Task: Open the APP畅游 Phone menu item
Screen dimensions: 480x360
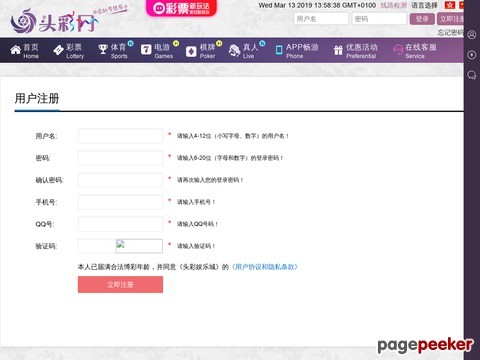Action: 297,51
